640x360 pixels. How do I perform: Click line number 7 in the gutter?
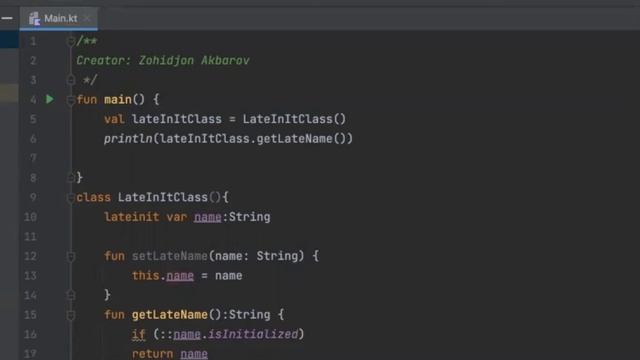(33, 158)
